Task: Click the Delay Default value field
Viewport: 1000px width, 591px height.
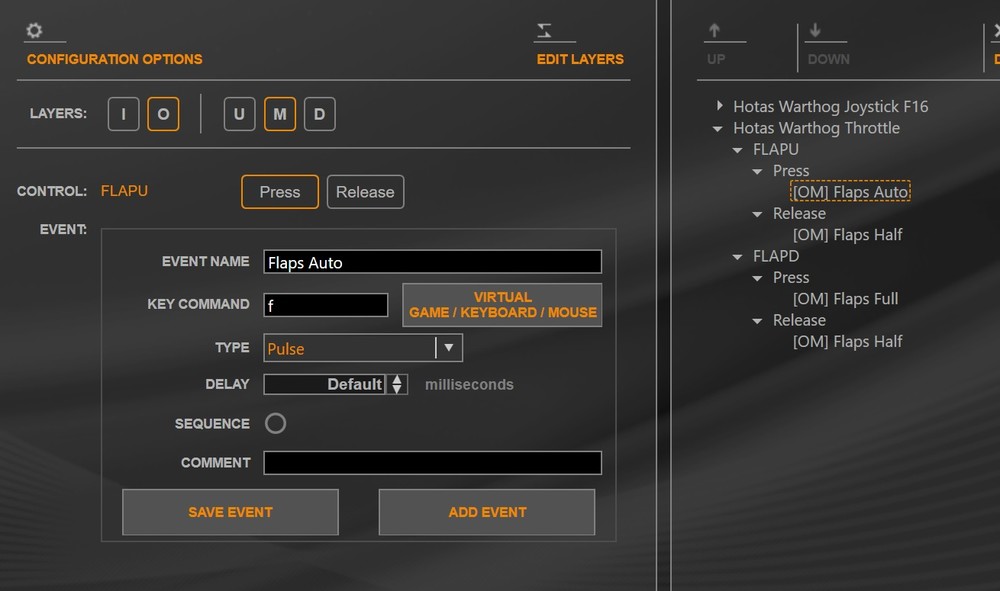Action: pyautogui.click(x=325, y=384)
